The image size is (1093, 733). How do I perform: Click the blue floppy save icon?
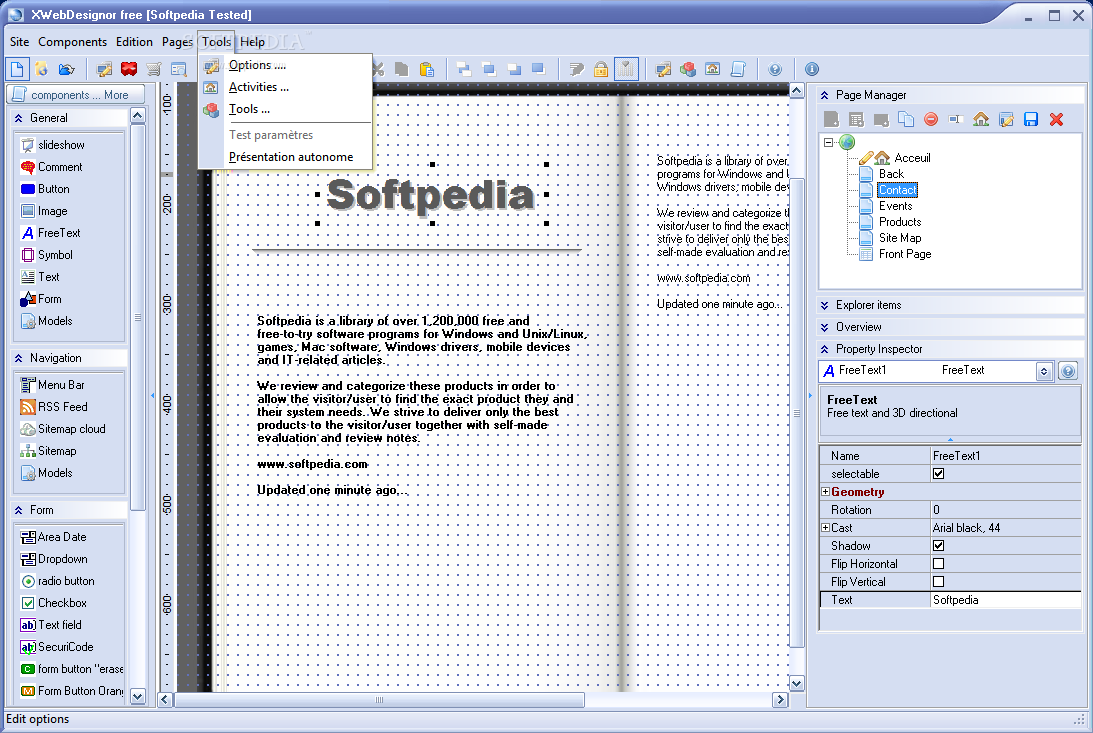(x=1031, y=120)
